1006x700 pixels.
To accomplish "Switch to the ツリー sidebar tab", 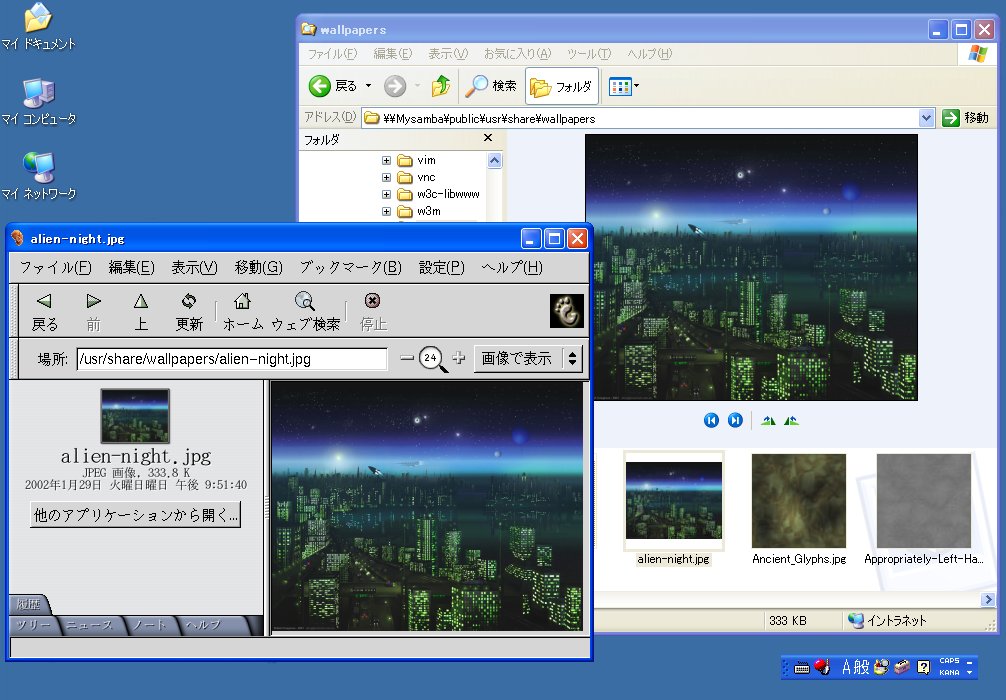I will [32, 625].
